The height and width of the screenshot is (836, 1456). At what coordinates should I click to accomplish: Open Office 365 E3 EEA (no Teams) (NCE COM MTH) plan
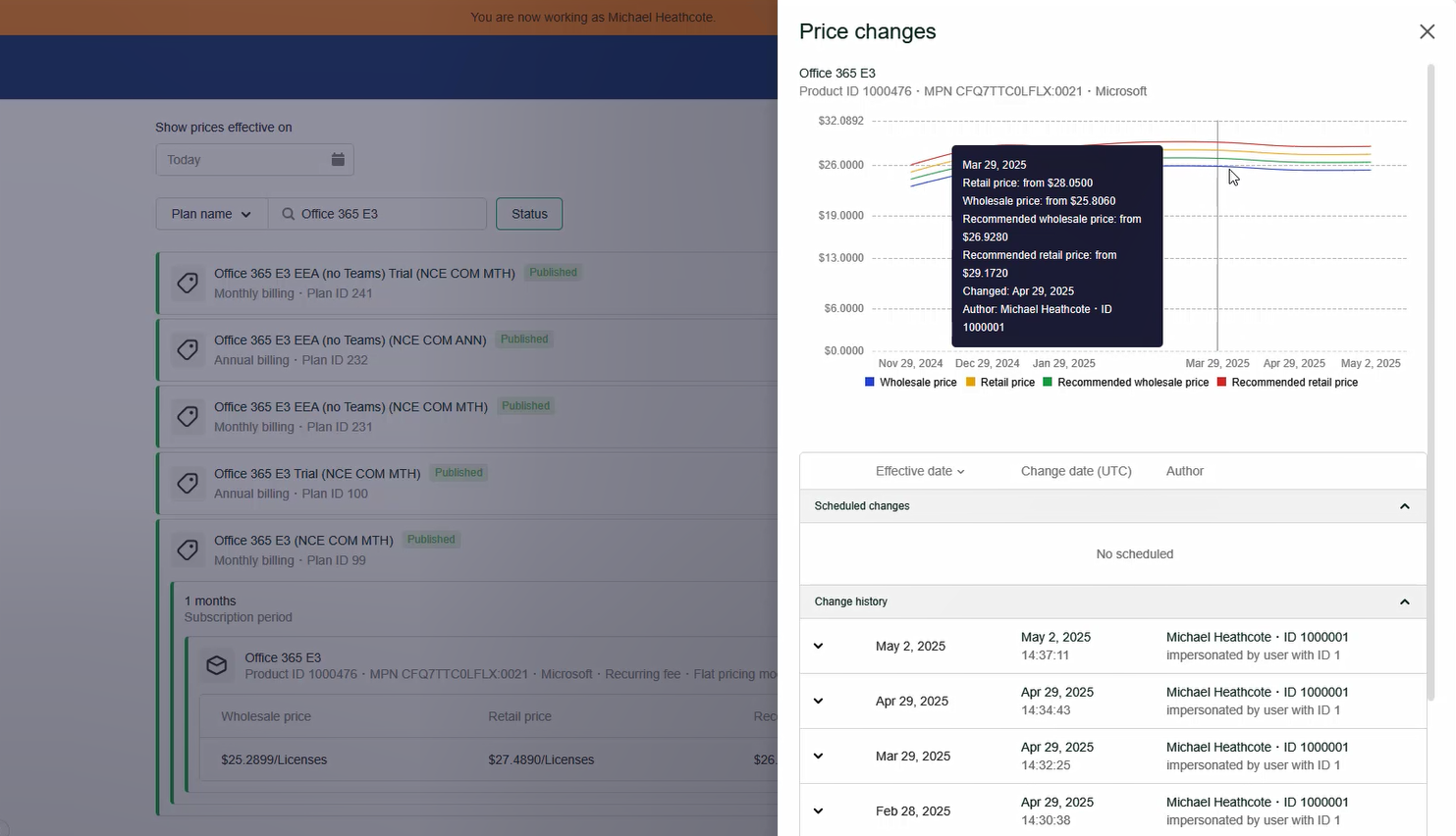pyautogui.click(x=351, y=407)
